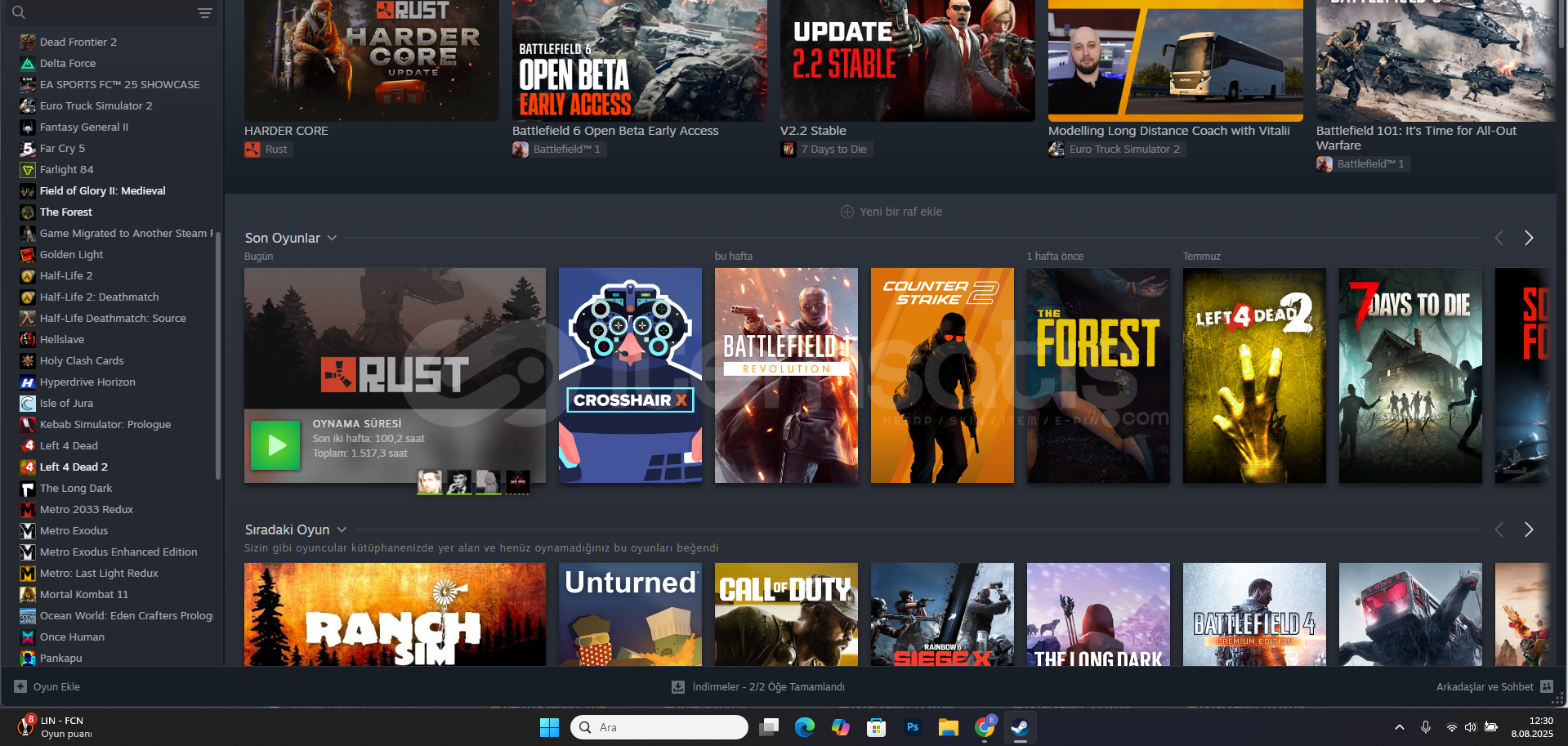
Task: Advance Sıradaki Oyun shelf to the right
Action: (1529, 529)
